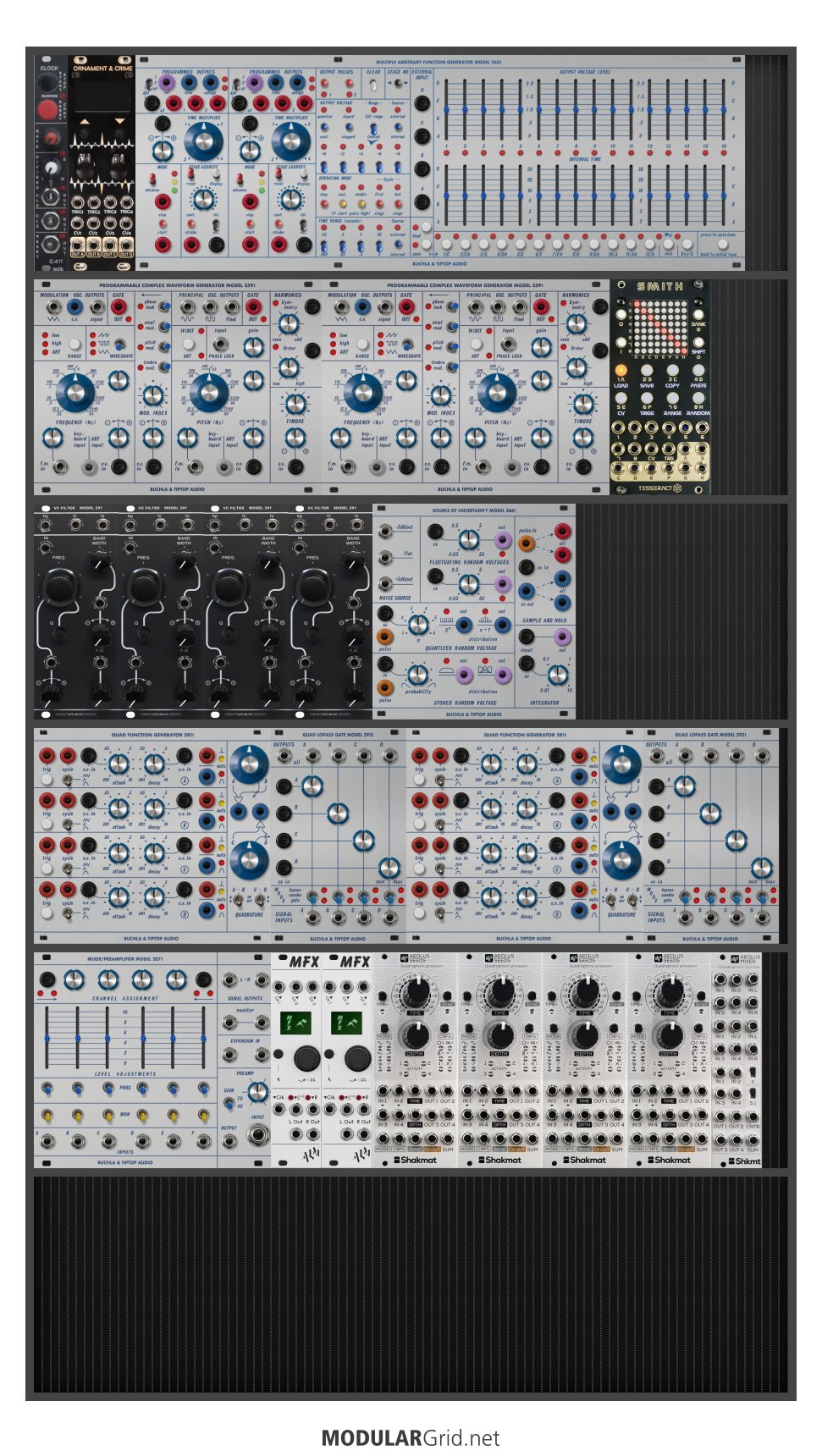Click the large encoder knob on the right MFX
The width and height of the screenshot is (822, 1456).
356,1058
